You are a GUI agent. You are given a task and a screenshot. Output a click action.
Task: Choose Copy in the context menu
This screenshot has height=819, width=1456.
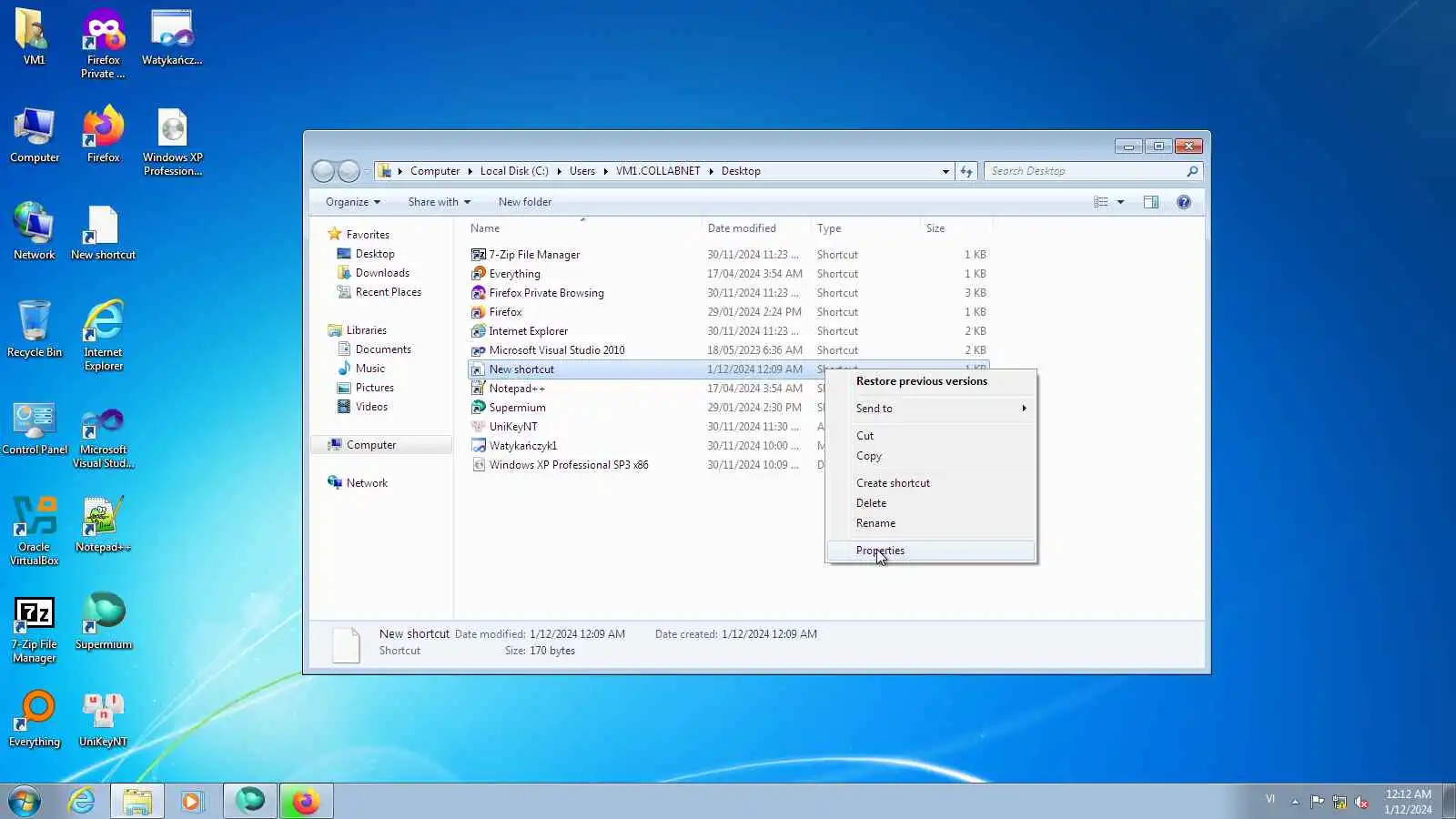931,456
